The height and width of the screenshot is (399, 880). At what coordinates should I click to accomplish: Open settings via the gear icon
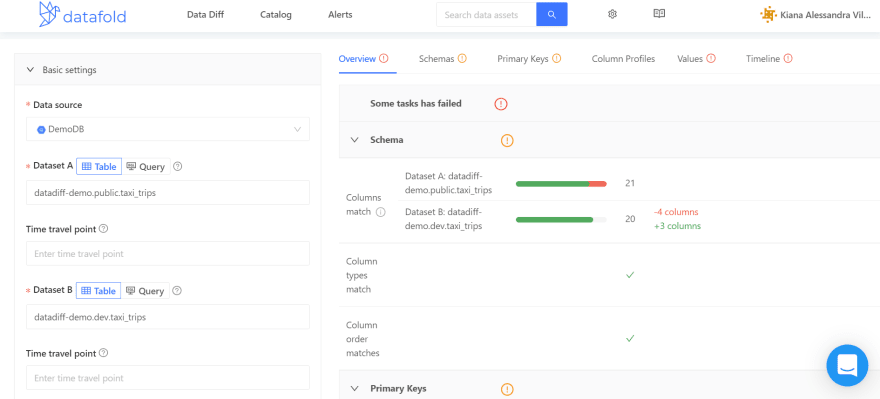click(612, 14)
